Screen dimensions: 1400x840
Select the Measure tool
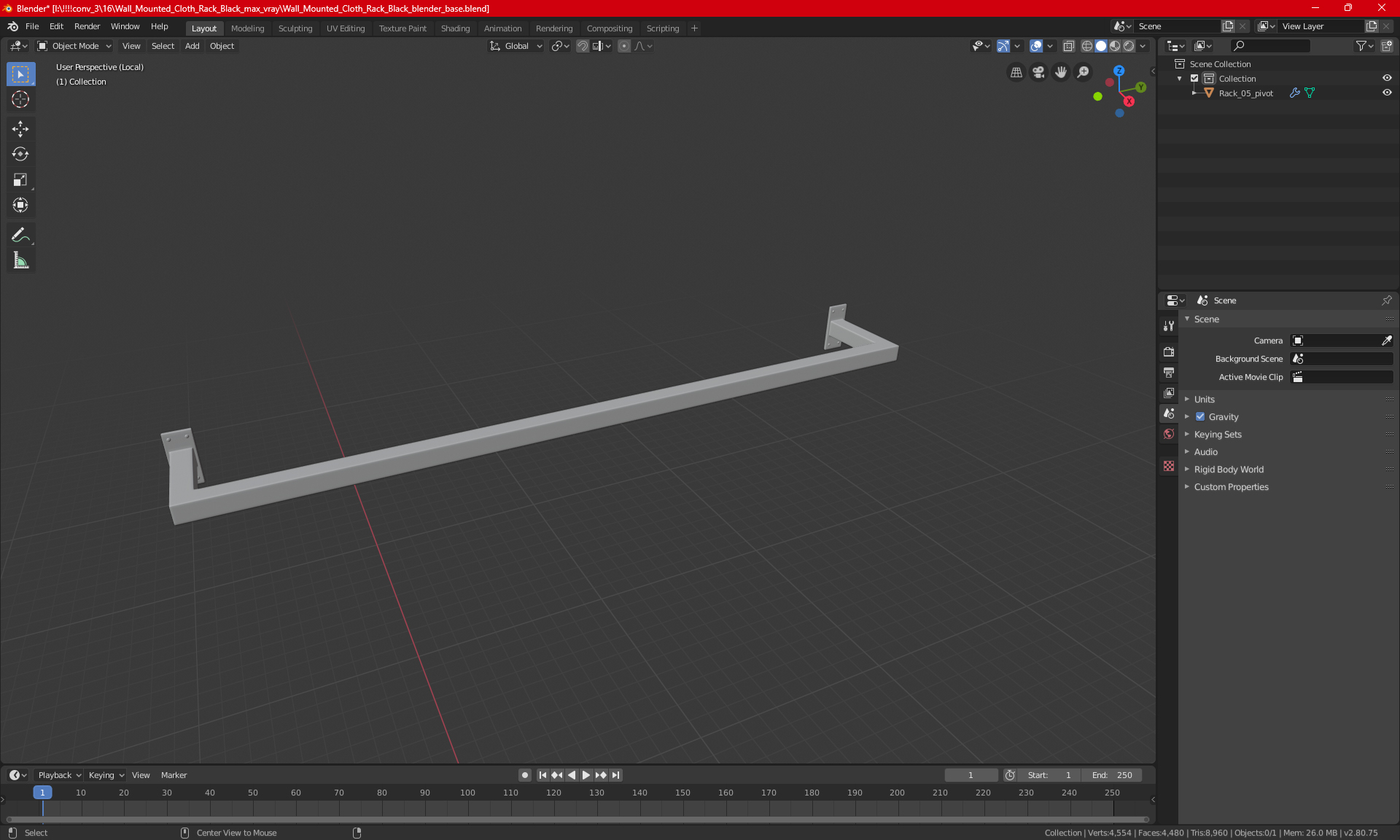20,260
